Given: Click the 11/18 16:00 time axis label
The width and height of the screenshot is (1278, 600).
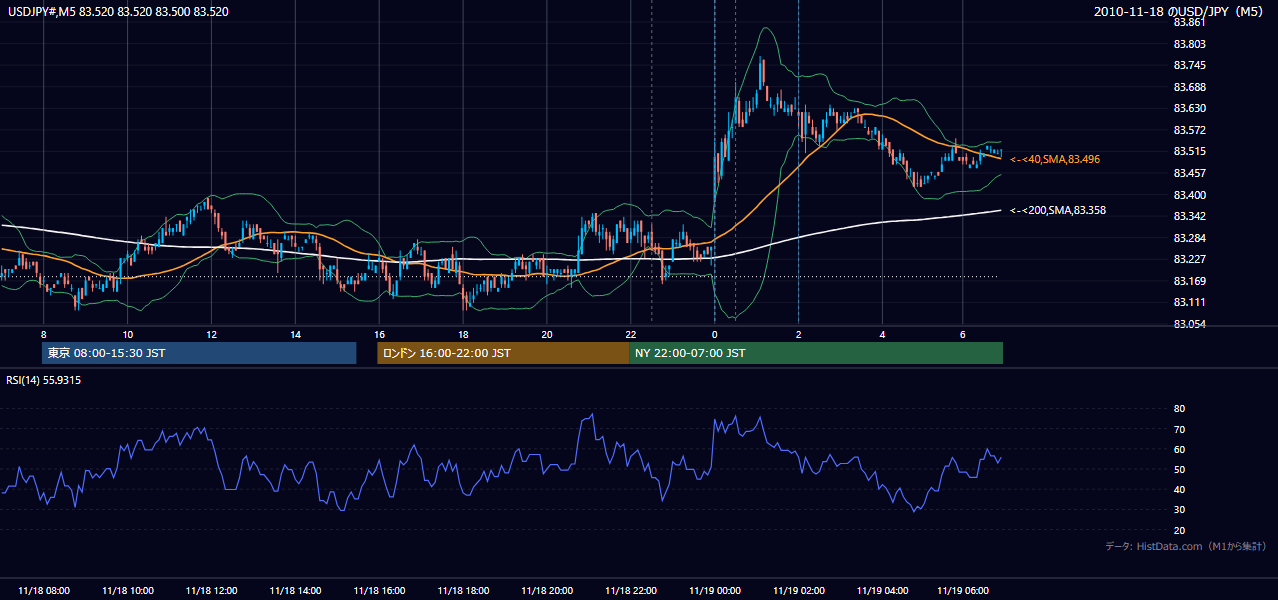Looking at the screenshot, I should [x=379, y=591].
